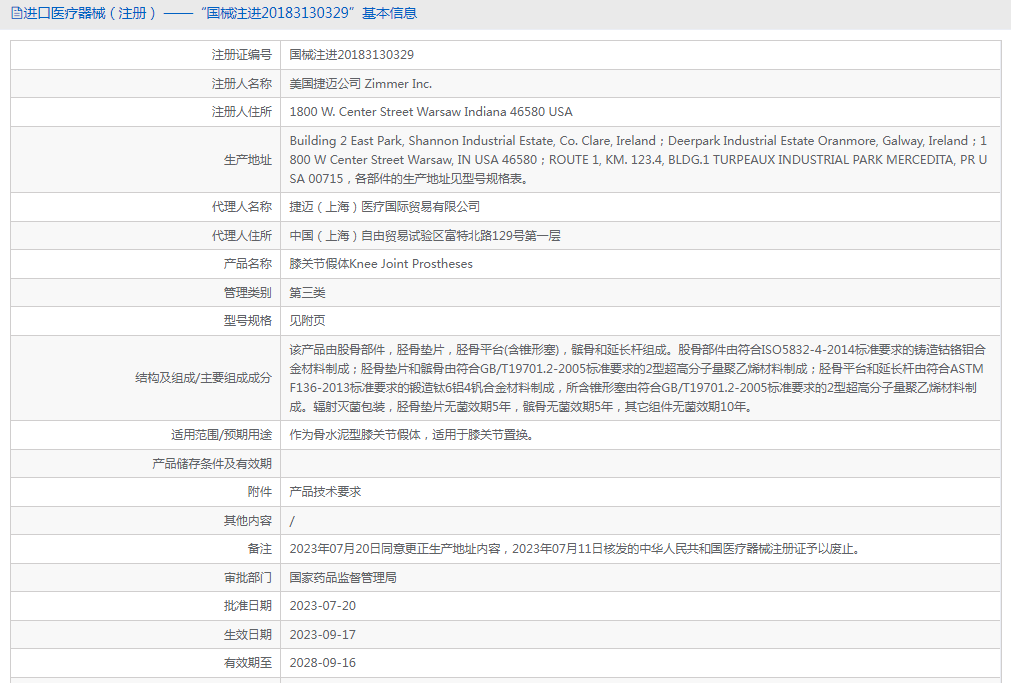Select address 1800 W. Center Street Warsaw Indiana
This screenshot has height=683, width=1011.
pos(431,112)
